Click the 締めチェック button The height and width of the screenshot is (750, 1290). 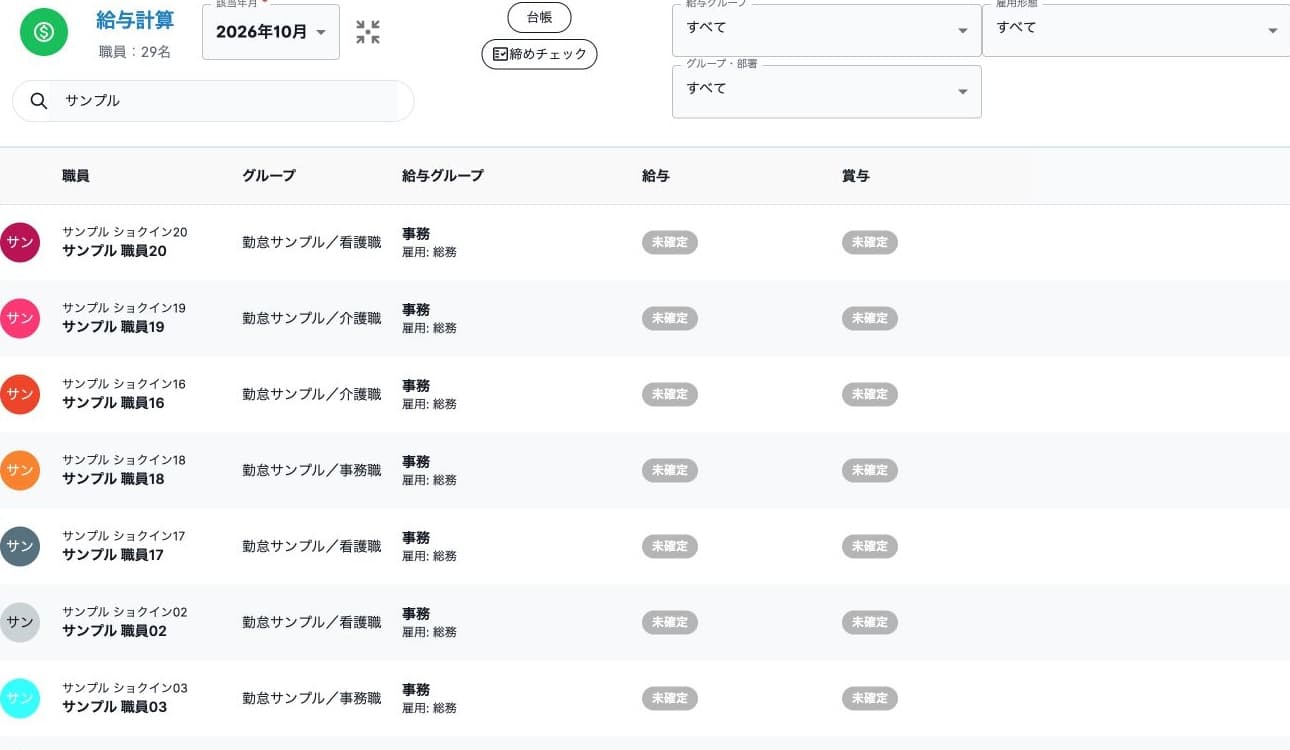click(539, 54)
